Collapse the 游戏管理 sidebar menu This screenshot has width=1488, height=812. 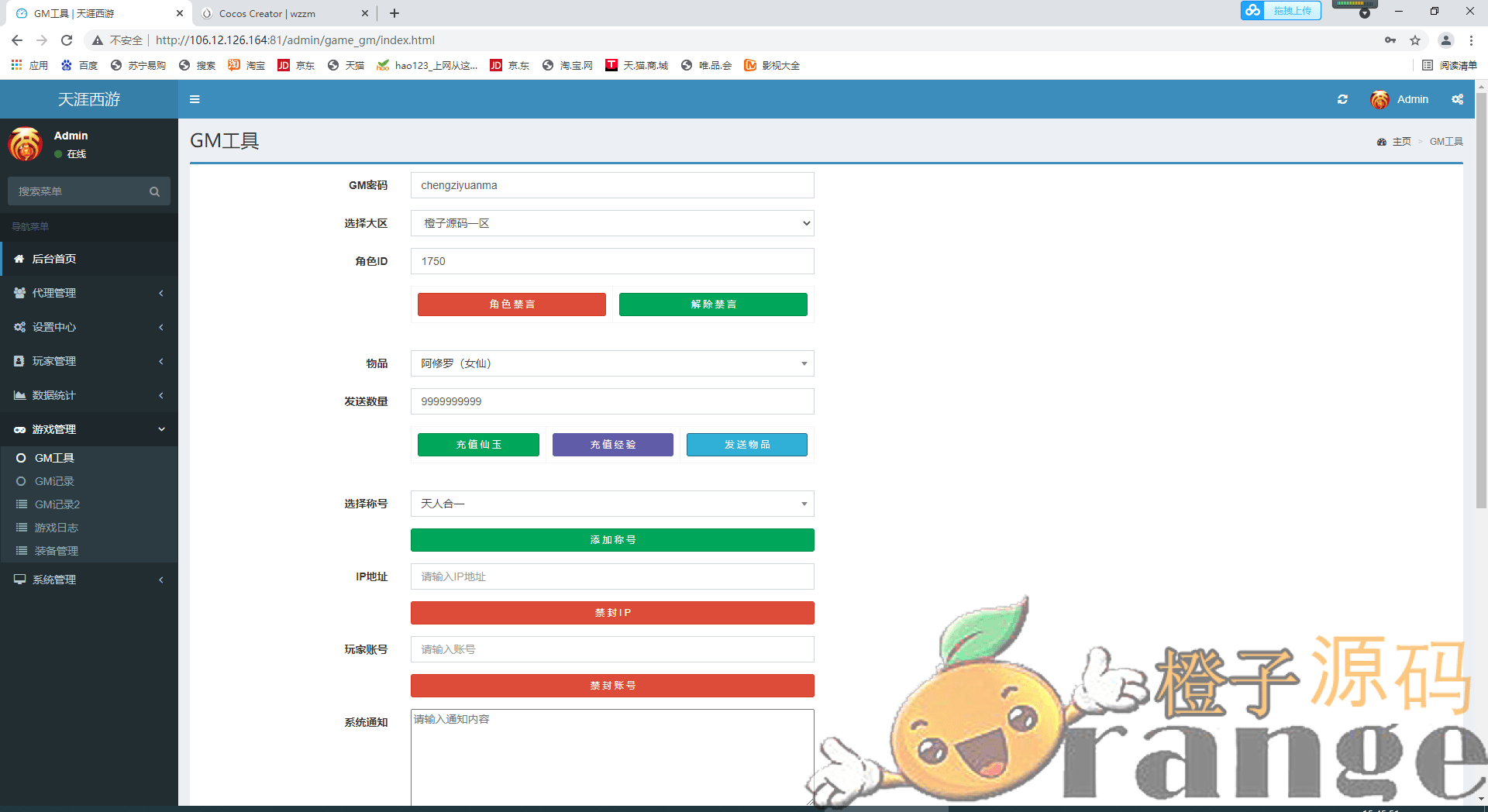pyautogui.click(x=88, y=429)
